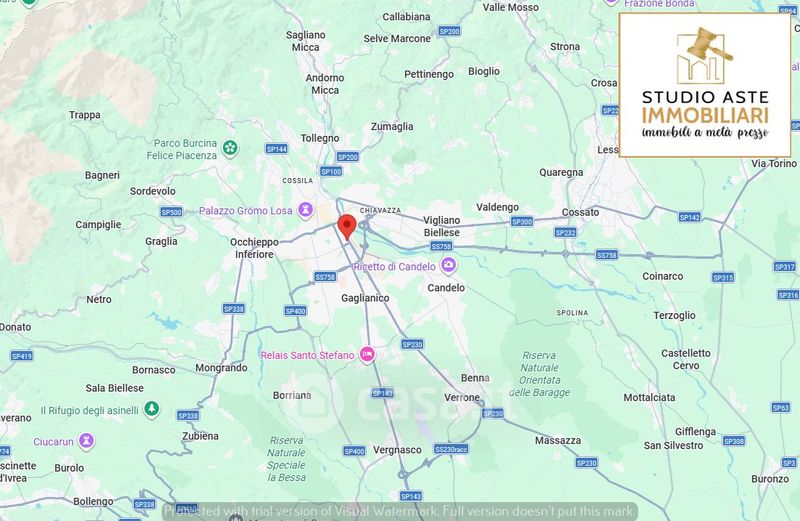Viewport: 800px width, 521px height.
Task: Open the Palazzo Gromo Losa castle icon
Action: tap(306, 210)
